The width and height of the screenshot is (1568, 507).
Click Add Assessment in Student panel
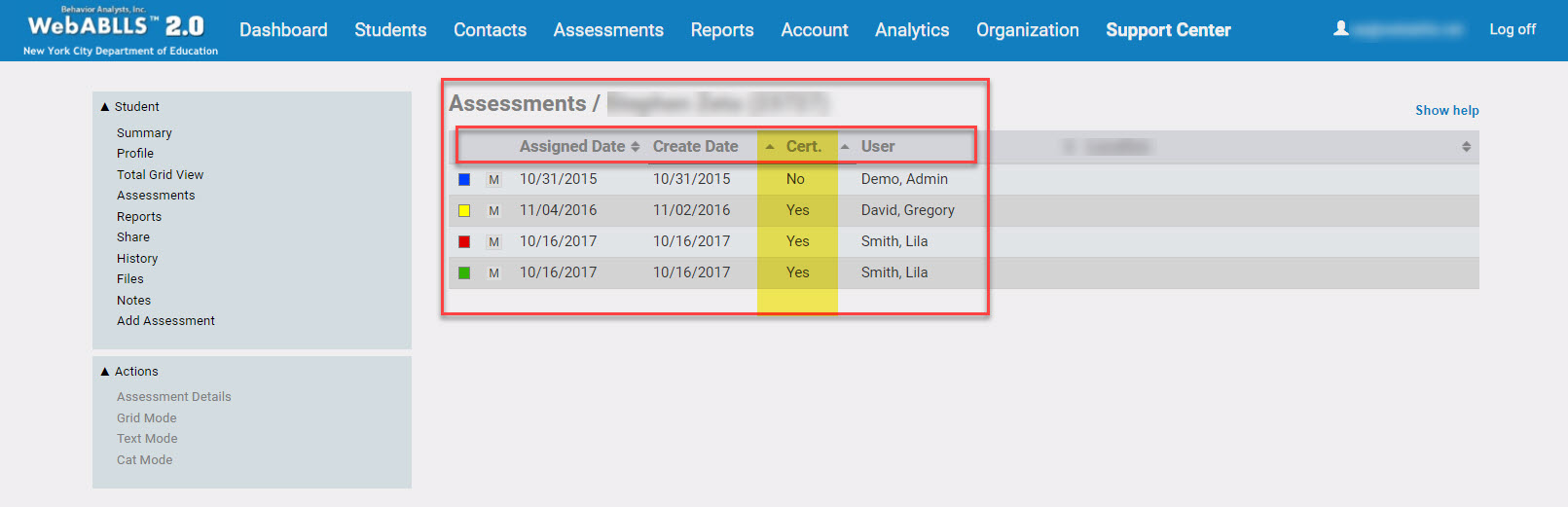tap(165, 321)
